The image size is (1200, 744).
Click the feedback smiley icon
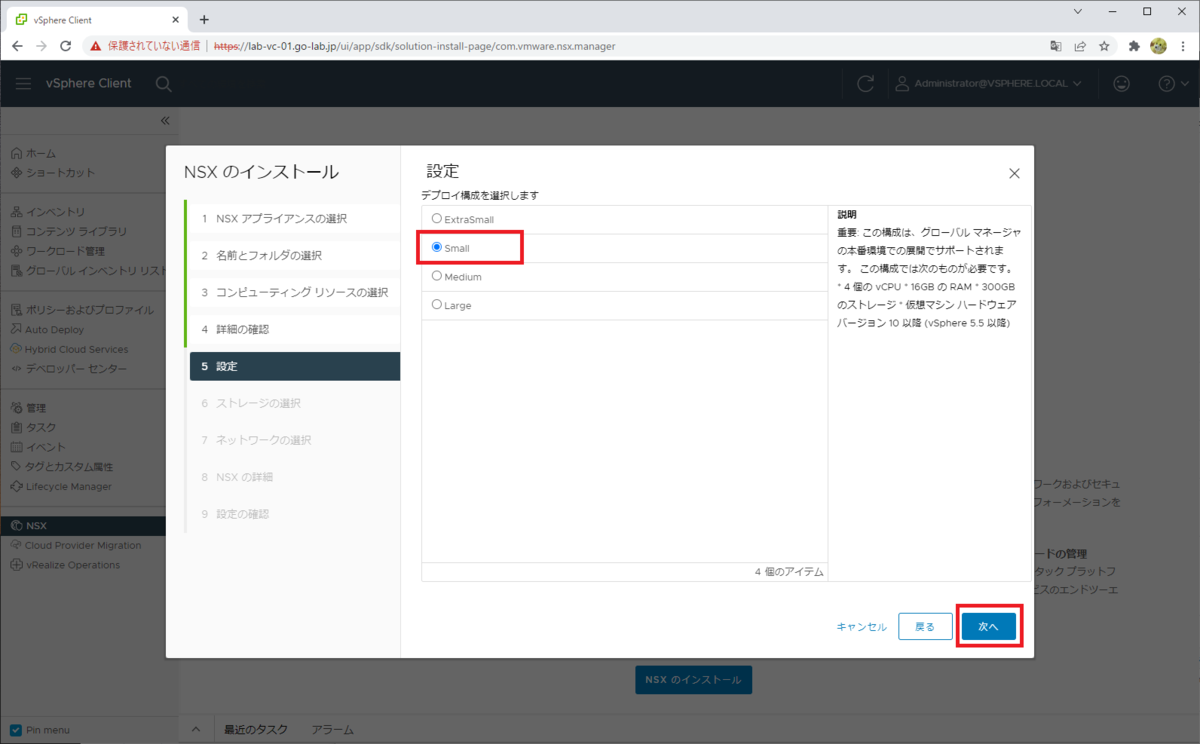(1122, 84)
